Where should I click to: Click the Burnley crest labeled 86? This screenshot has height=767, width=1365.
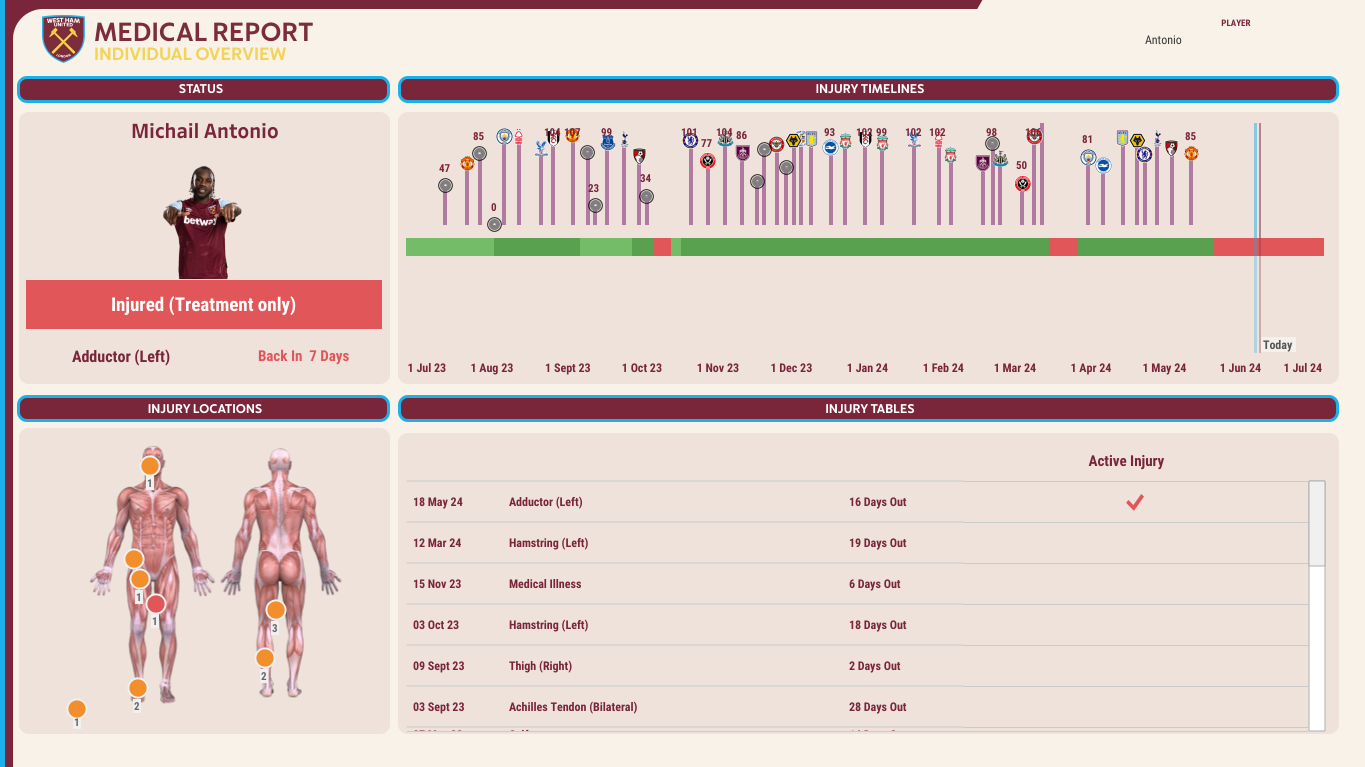[x=742, y=153]
